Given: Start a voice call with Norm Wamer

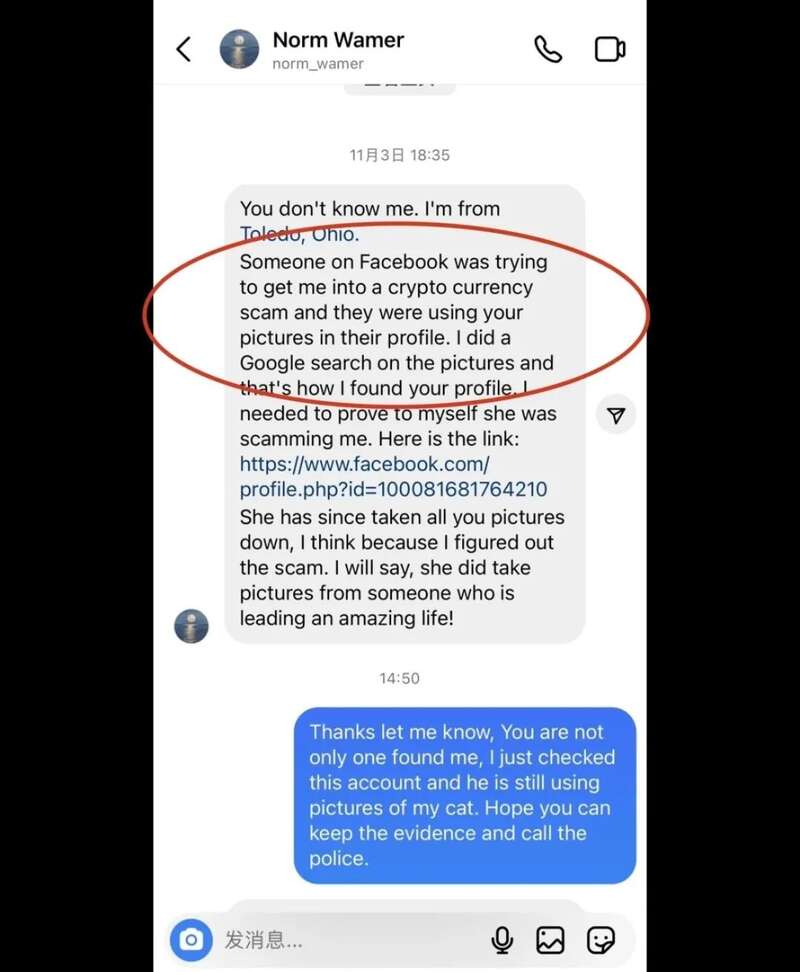Looking at the screenshot, I should pos(548,49).
